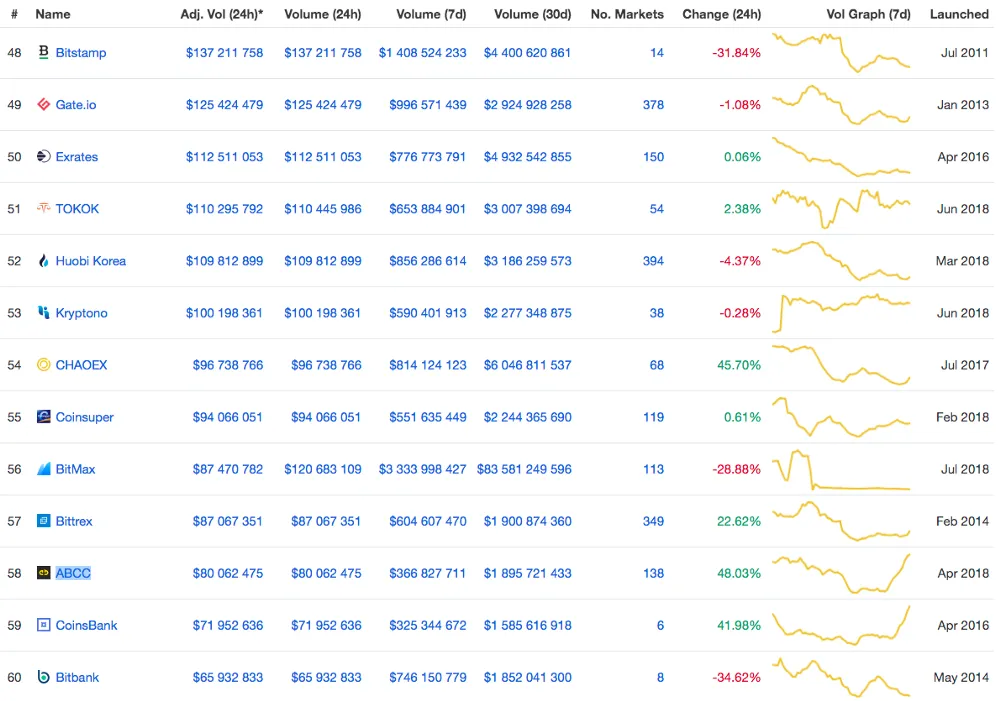Image resolution: width=1000 pixels, height=701 pixels.
Task: Click Gate.io markets count 378
Action: (x=653, y=105)
